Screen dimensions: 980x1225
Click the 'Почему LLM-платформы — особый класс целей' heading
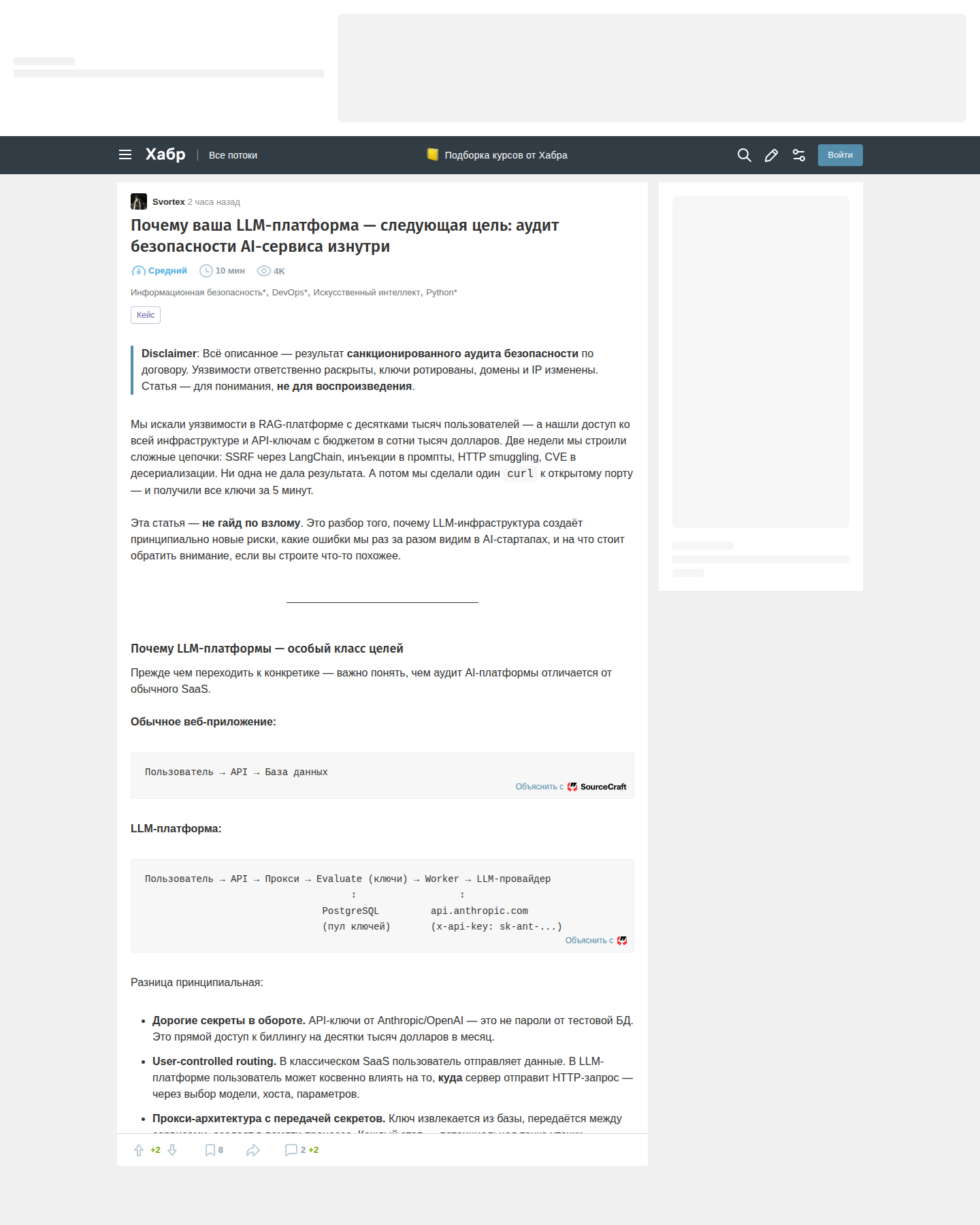pyautogui.click(x=267, y=649)
